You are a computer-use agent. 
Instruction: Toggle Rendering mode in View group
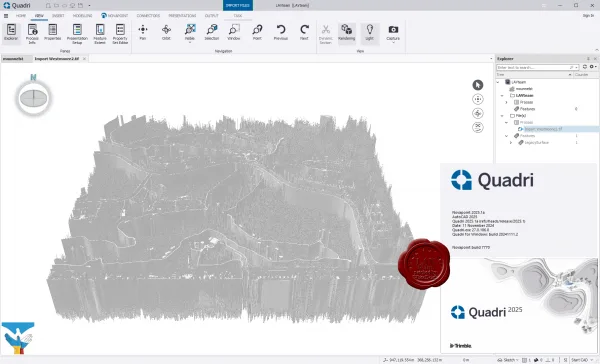click(347, 33)
